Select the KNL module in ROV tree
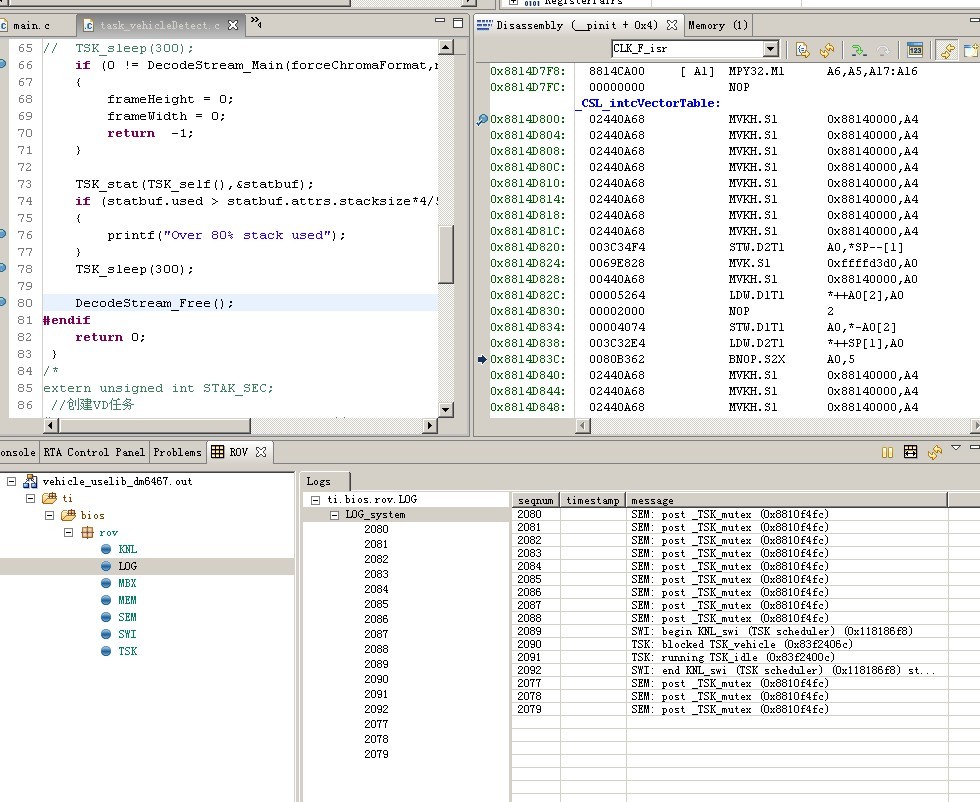The height and width of the screenshot is (802, 980). point(127,549)
